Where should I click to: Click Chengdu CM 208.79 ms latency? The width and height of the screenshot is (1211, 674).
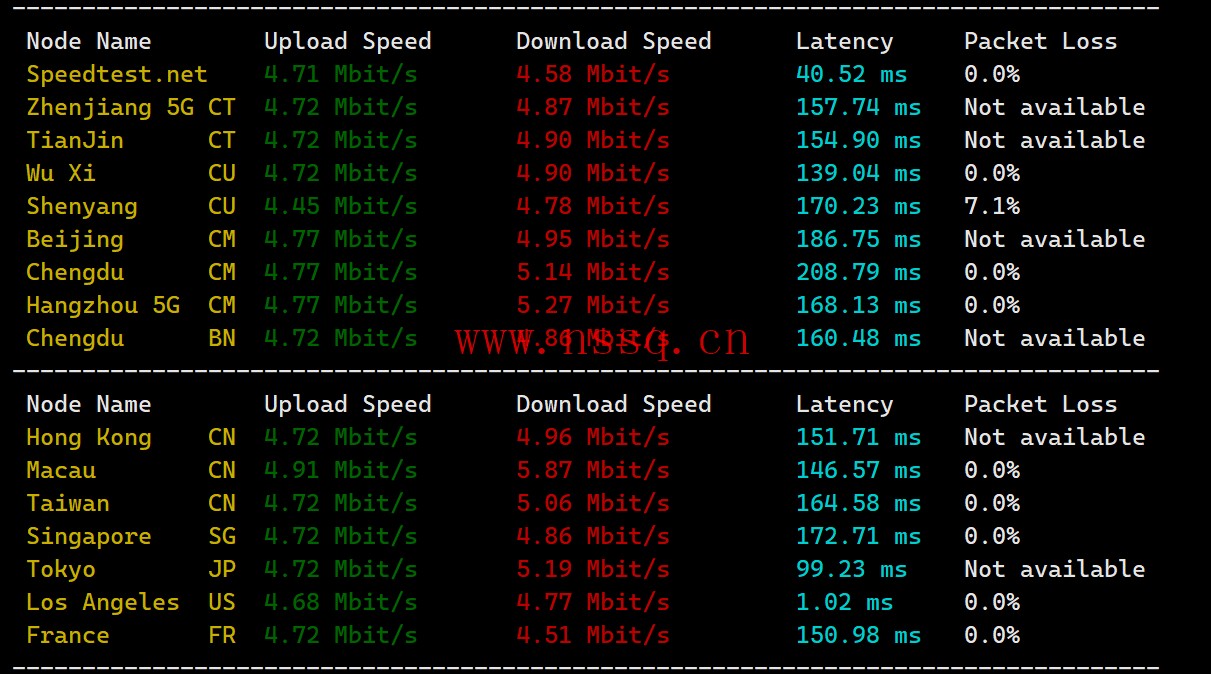click(x=859, y=272)
